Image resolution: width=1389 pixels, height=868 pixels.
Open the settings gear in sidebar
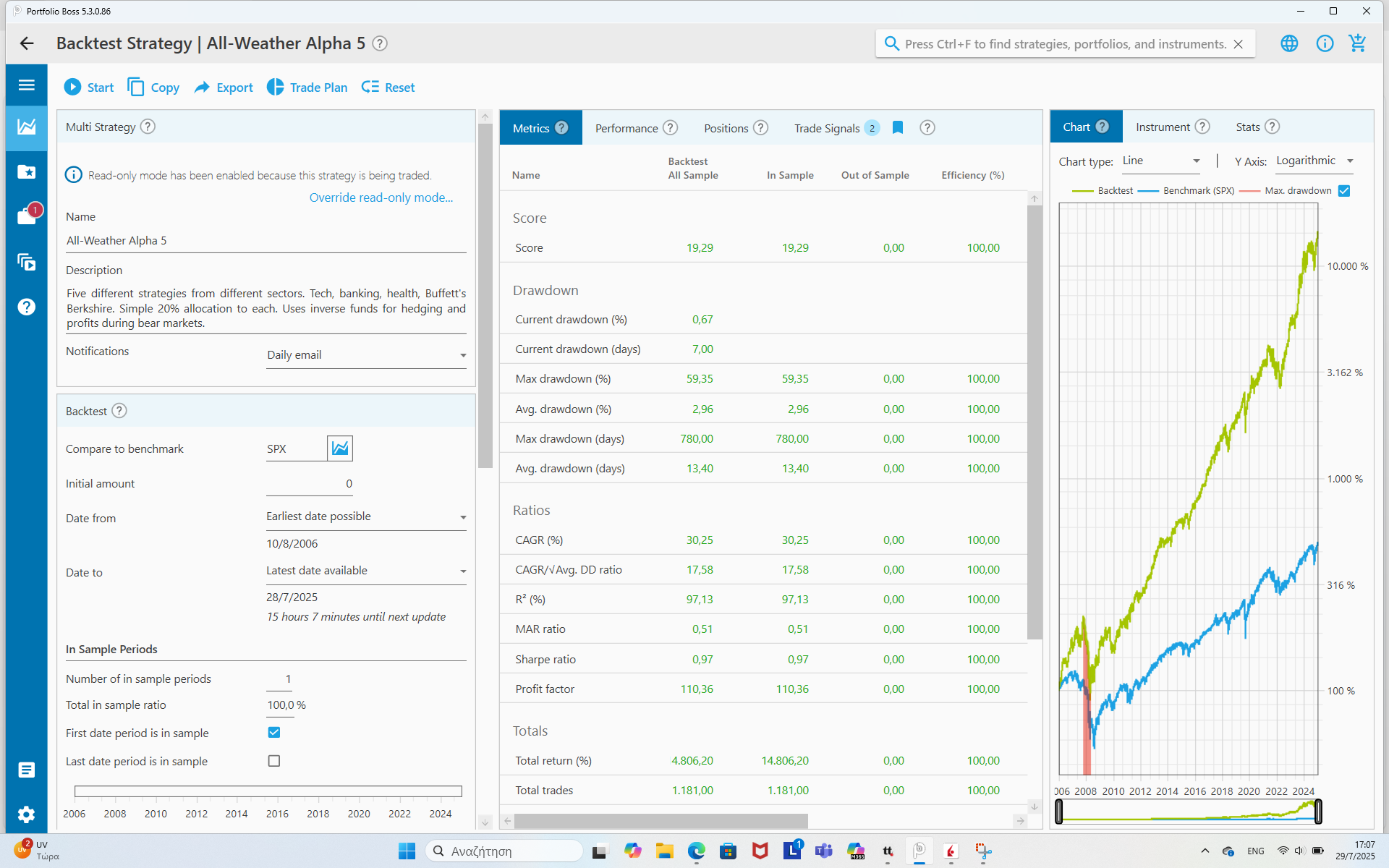point(27,814)
